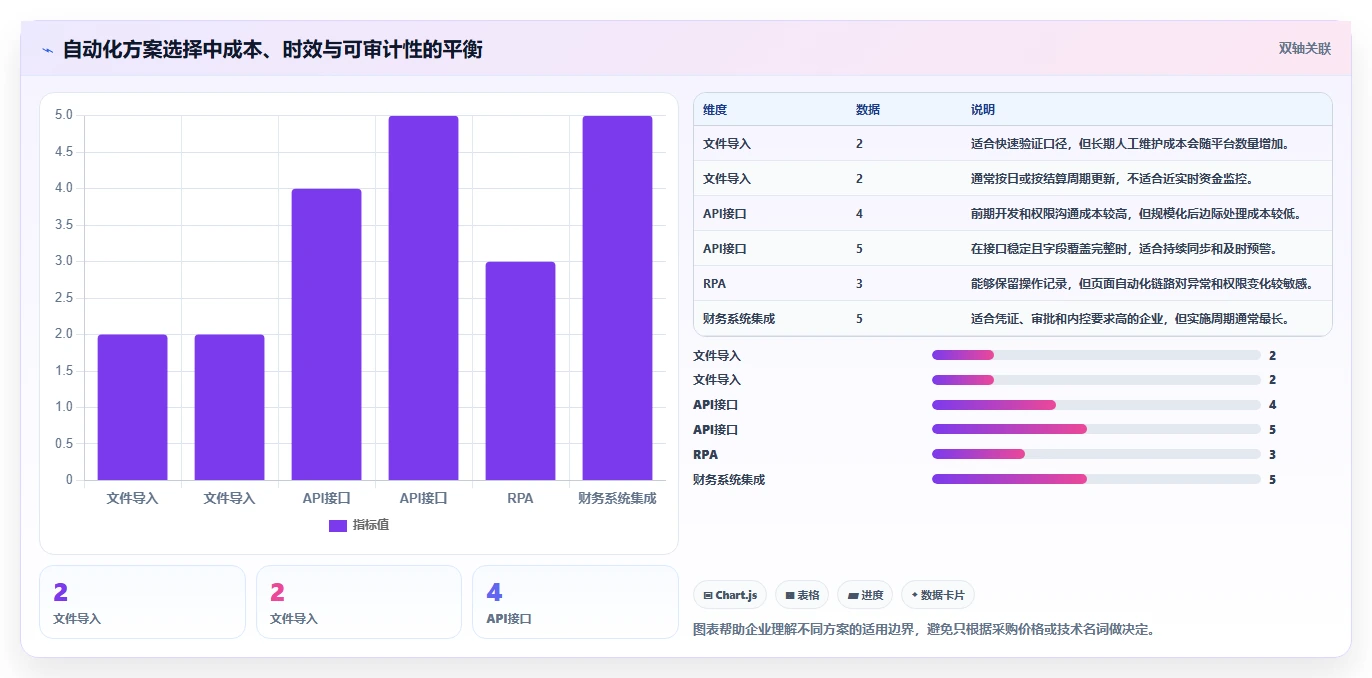Click the 财务系统集成 bar in the chart

coord(617,298)
